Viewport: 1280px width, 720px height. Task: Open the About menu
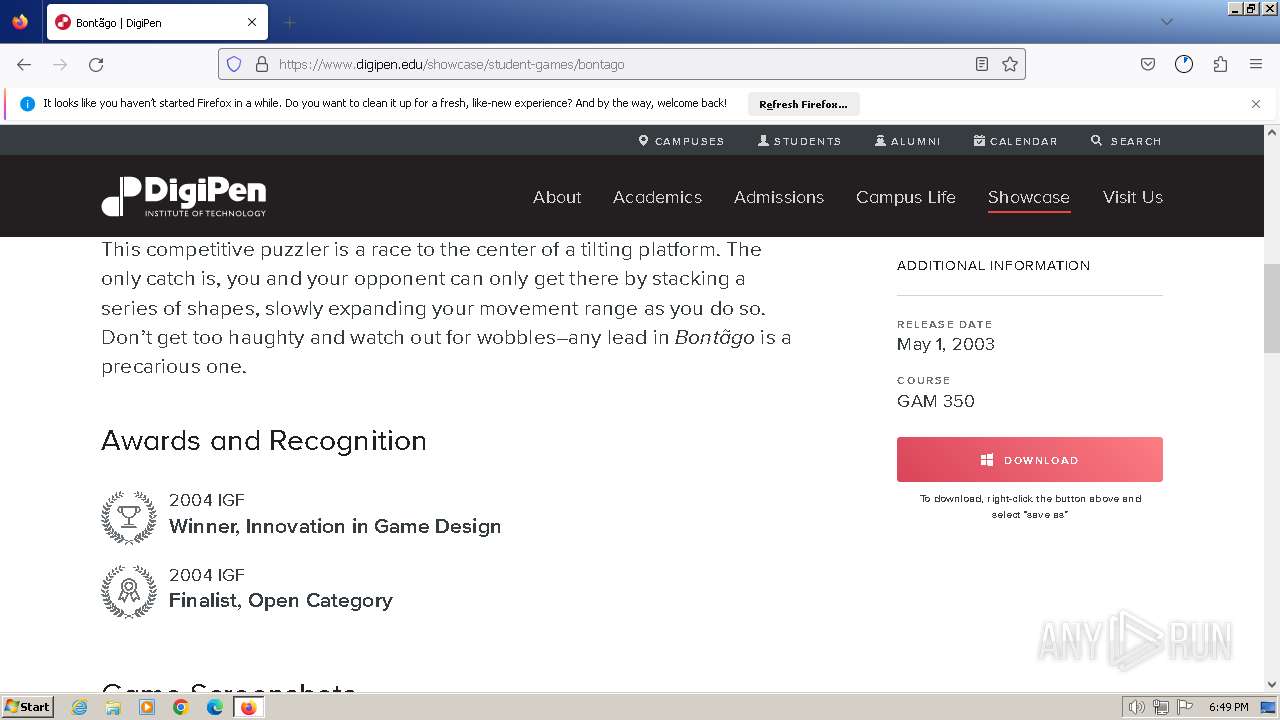click(x=557, y=197)
